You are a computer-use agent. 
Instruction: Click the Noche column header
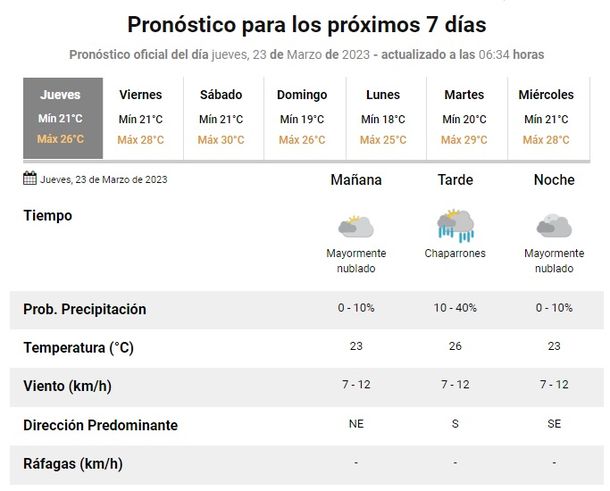pyautogui.click(x=554, y=180)
